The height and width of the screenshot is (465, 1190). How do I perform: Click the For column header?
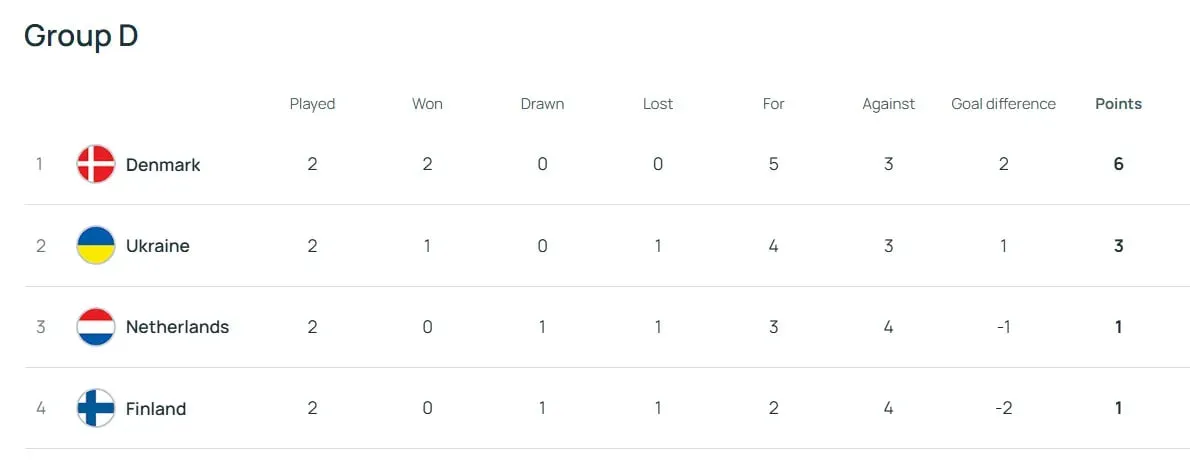[773, 104]
